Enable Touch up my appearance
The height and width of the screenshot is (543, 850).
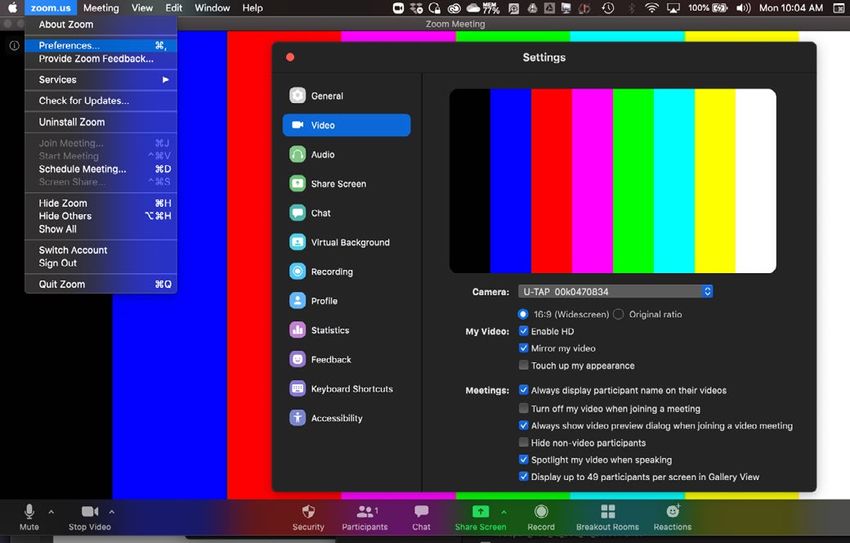pyautogui.click(x=524, y=365)
